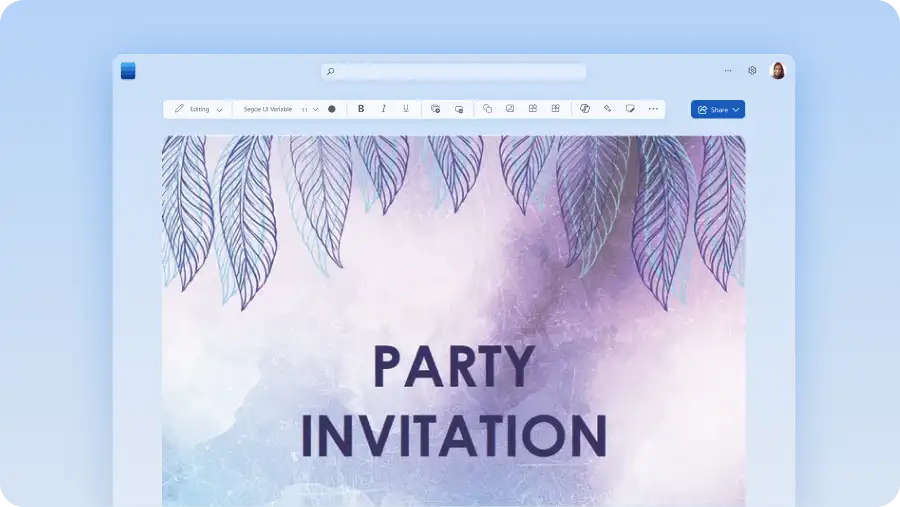Toggle underline formatting
This screenshot has height=507, width=900.
(x=405, y=109)
